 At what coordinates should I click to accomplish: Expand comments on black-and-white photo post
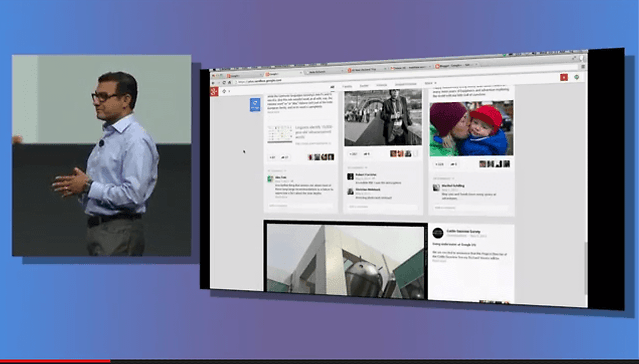click(x=357, y=168)
